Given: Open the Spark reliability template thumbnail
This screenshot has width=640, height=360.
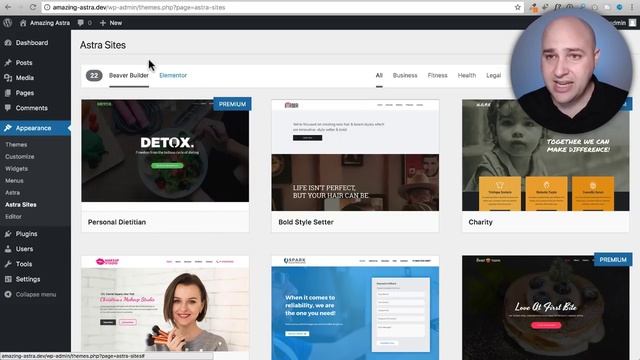Looking at the screenshot, I should click(x=355, y=308).
